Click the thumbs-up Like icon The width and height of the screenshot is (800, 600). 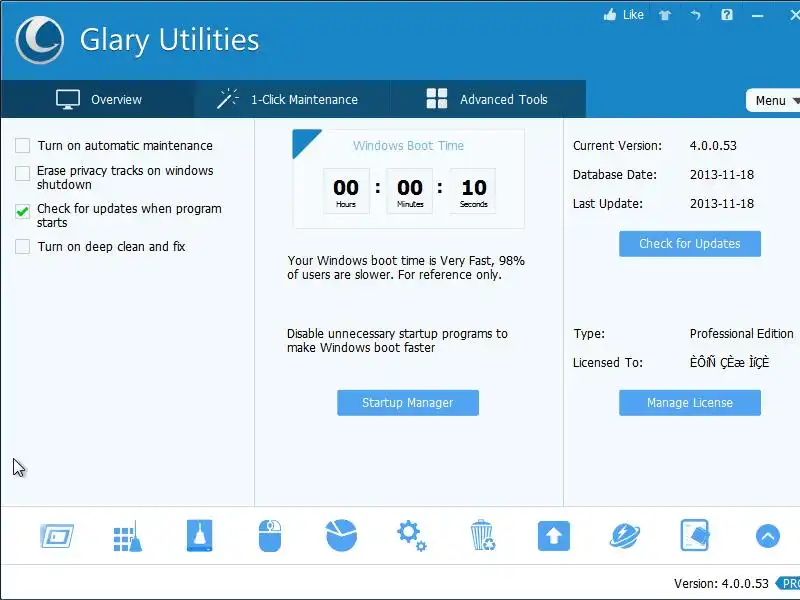click(x=610, y=15)
